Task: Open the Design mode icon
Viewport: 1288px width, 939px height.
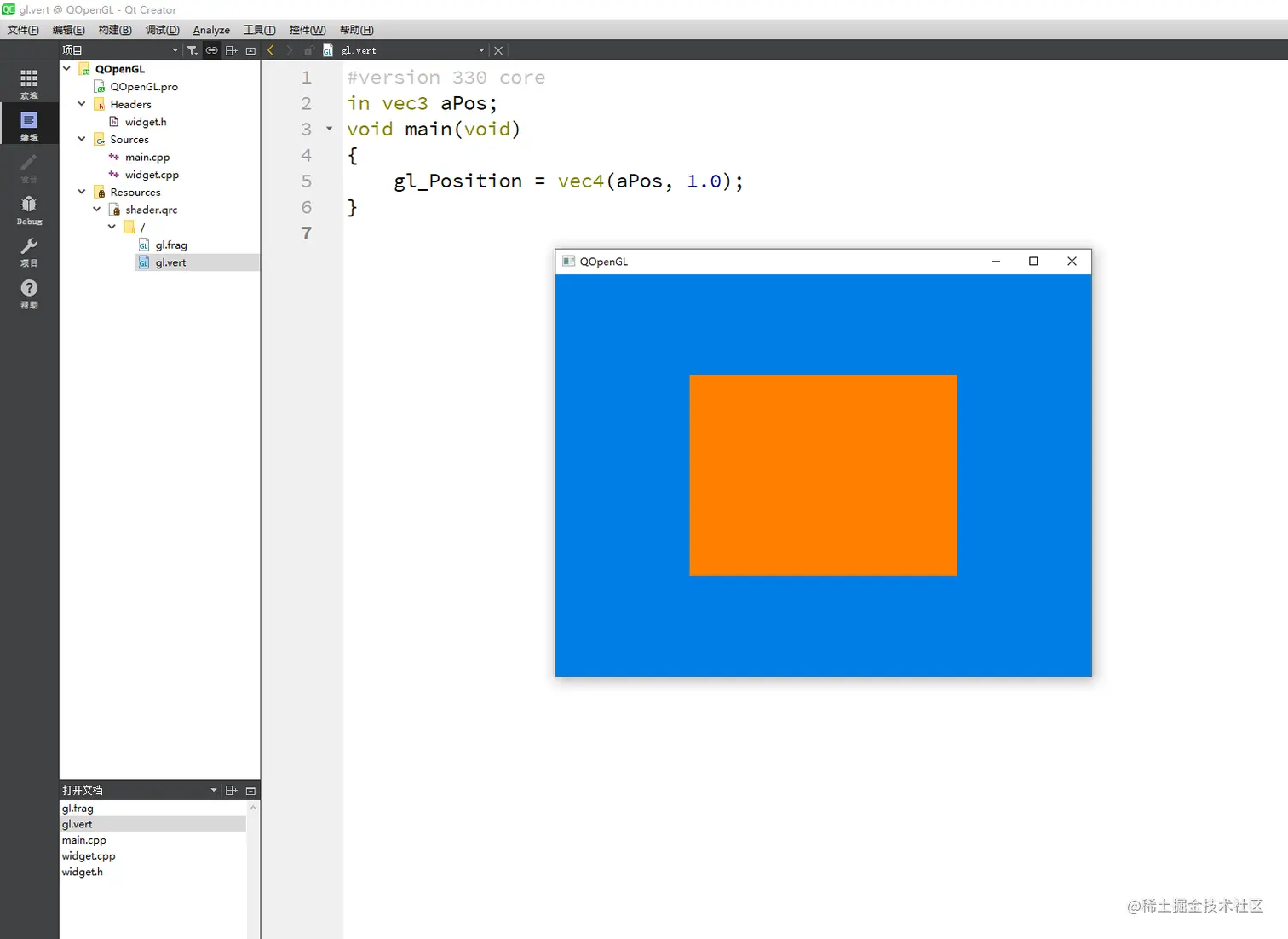Action: tap(29, 167)
